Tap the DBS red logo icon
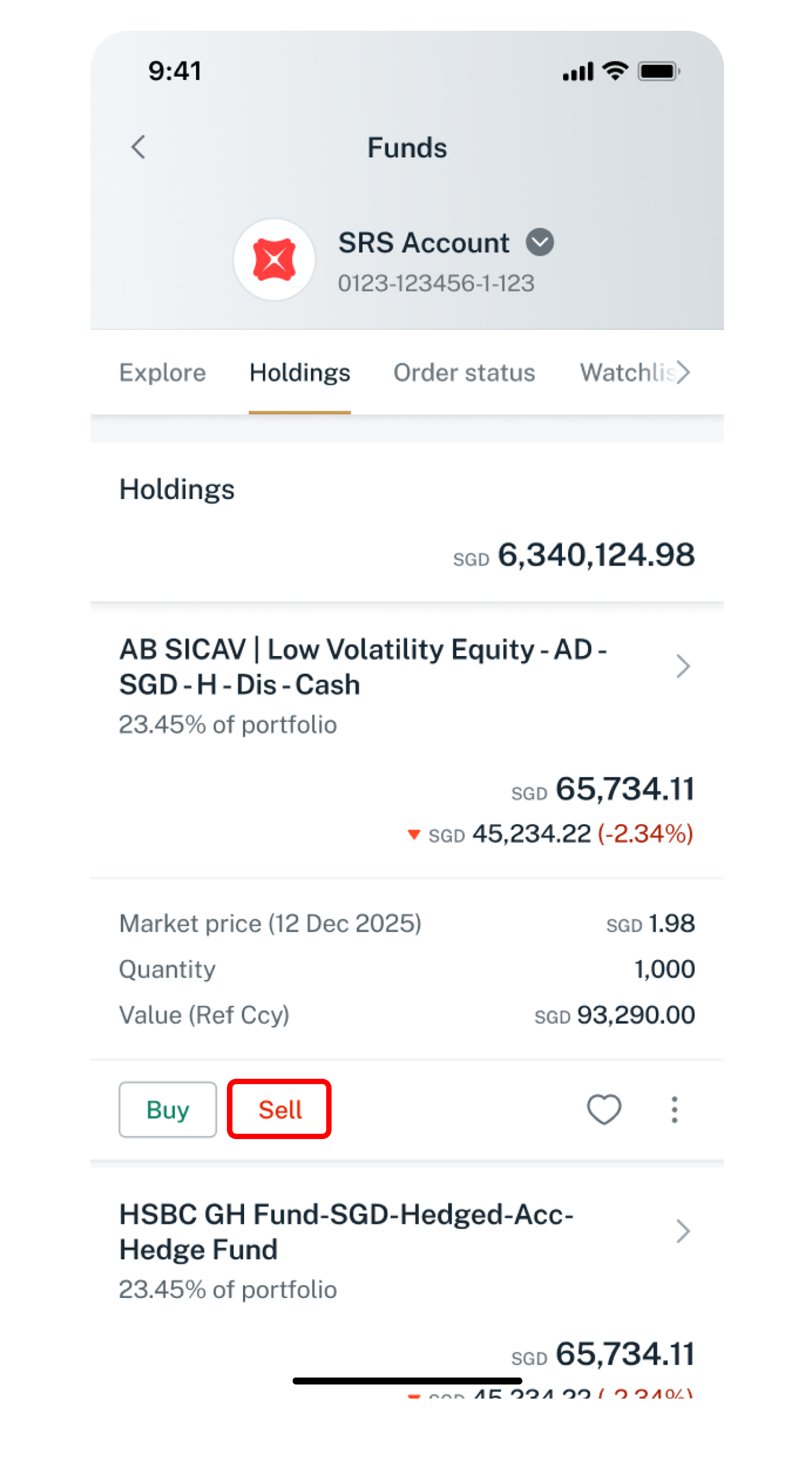 (x=274, y=259)
